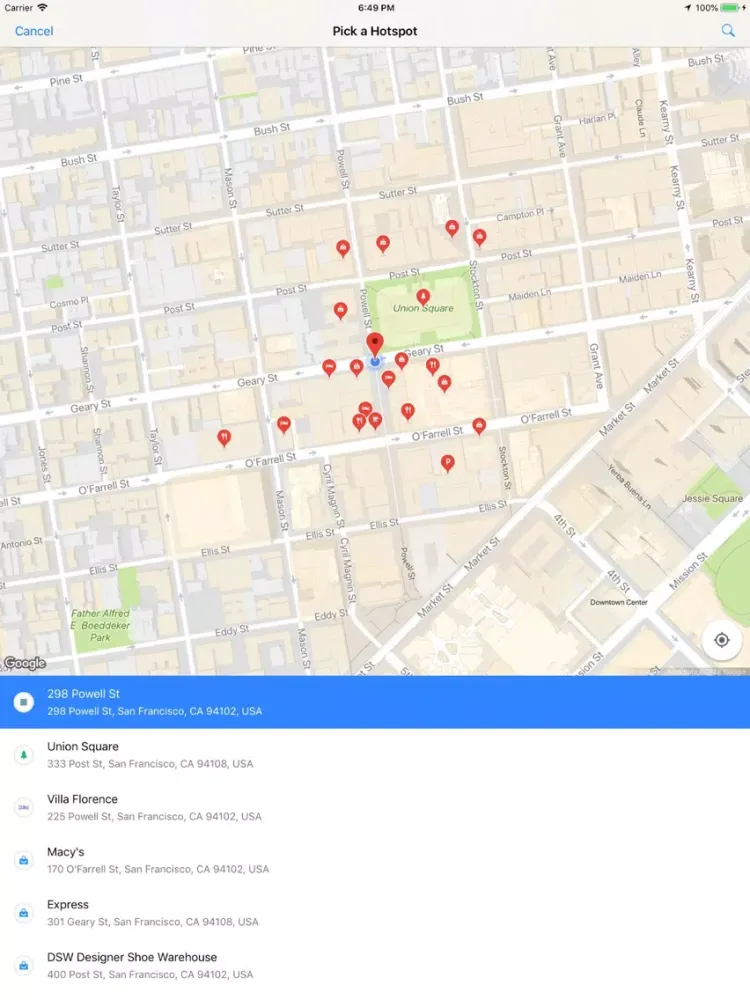This screenshot has height=1000, width=750.
Task: Pick DSW Designer Shoe Warehouse from the list
Action: (x=375, y=966)
